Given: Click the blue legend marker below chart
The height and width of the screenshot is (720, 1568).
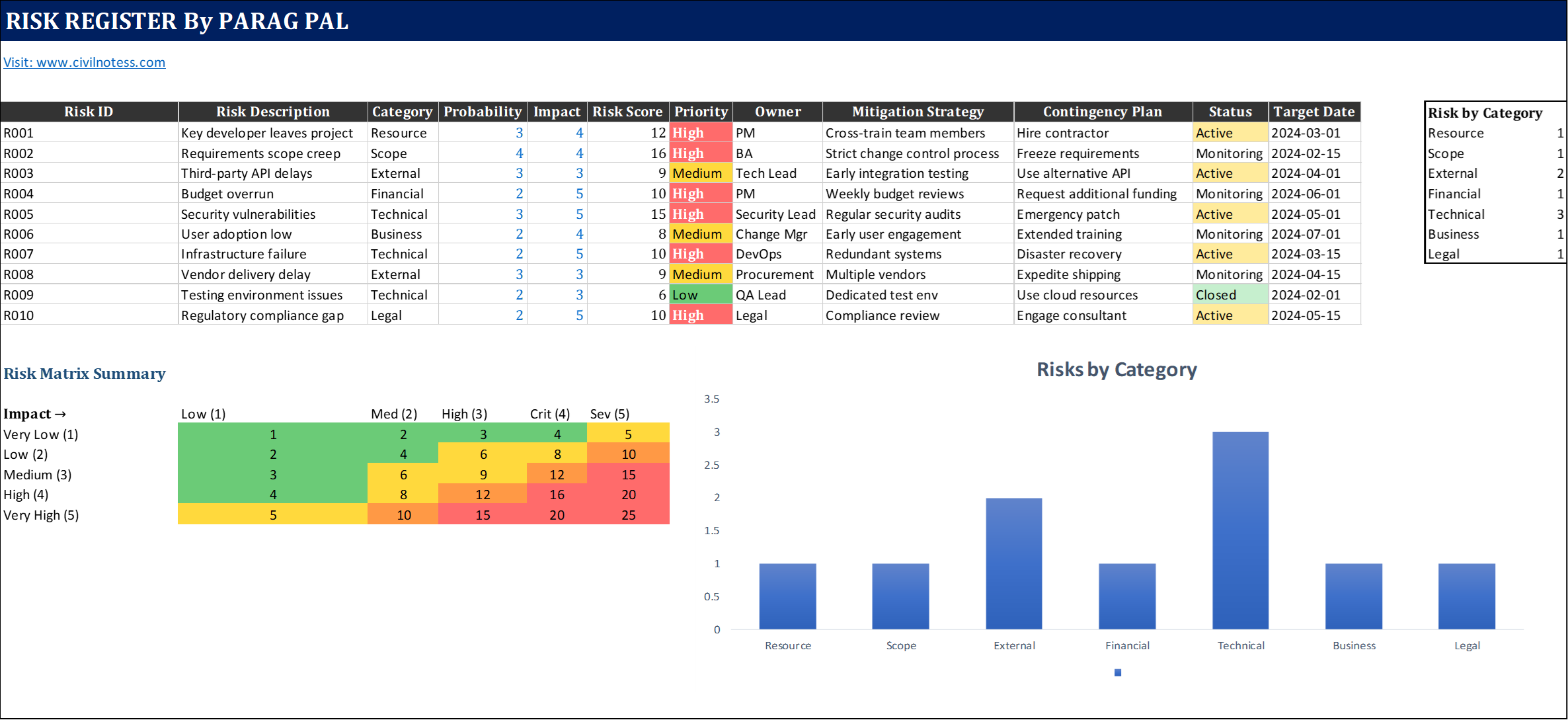Looking at the screenshot, I should point(1117,672).
